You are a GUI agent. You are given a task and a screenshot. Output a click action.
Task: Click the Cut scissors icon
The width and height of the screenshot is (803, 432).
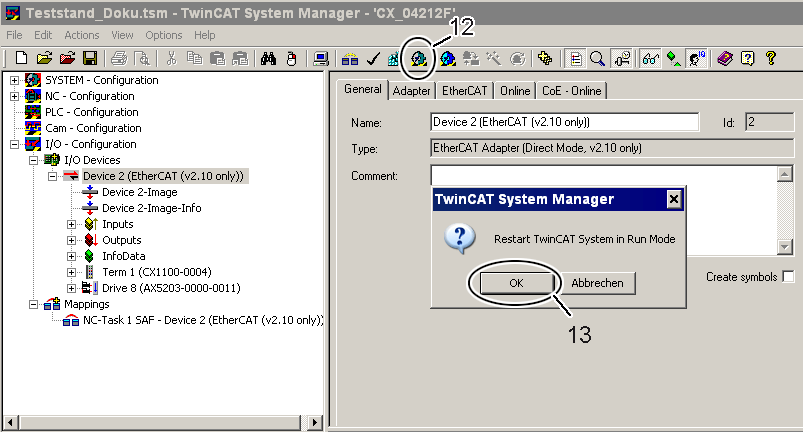point(171,58)
